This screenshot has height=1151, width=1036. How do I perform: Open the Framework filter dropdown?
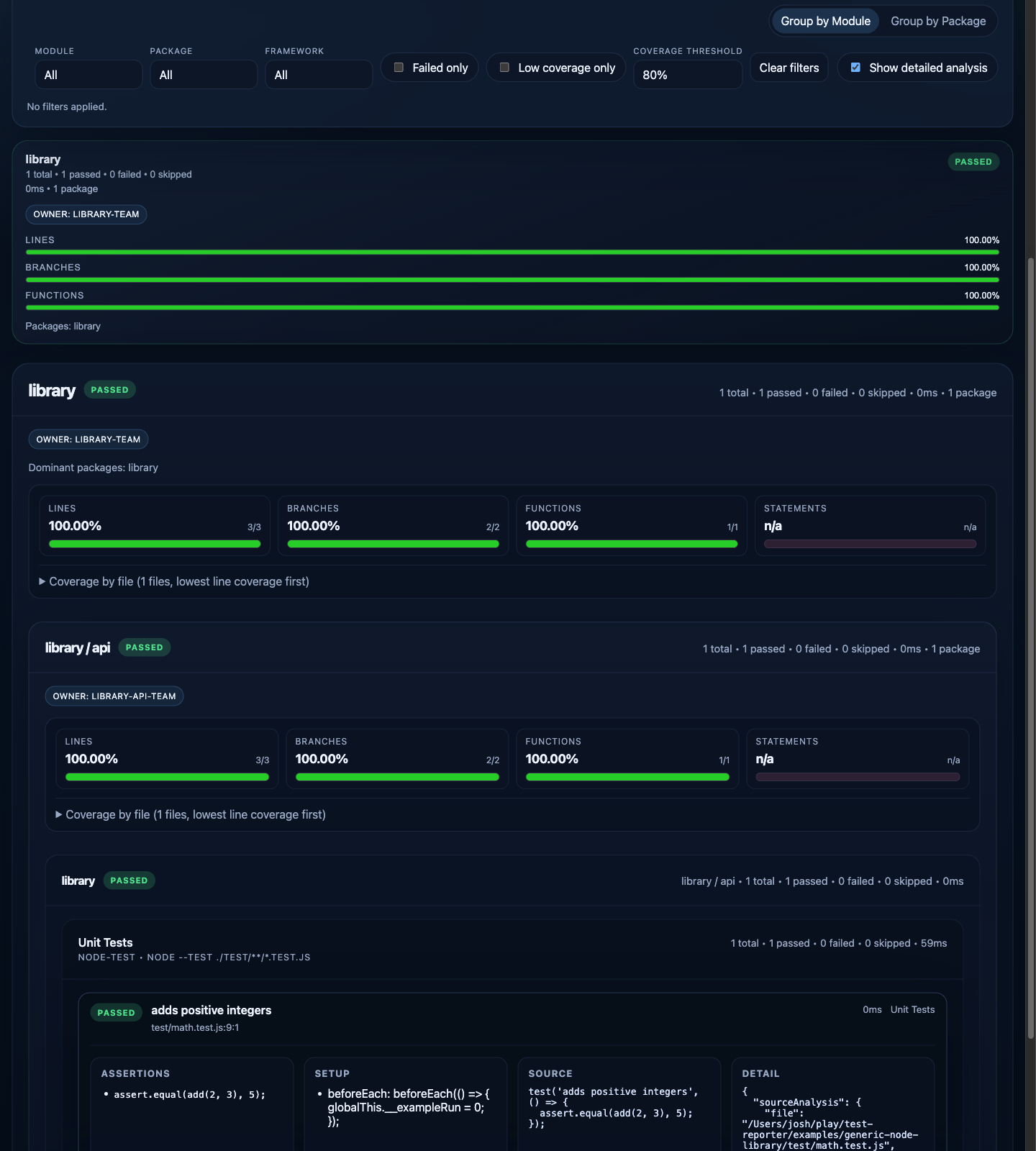(319, 75)
